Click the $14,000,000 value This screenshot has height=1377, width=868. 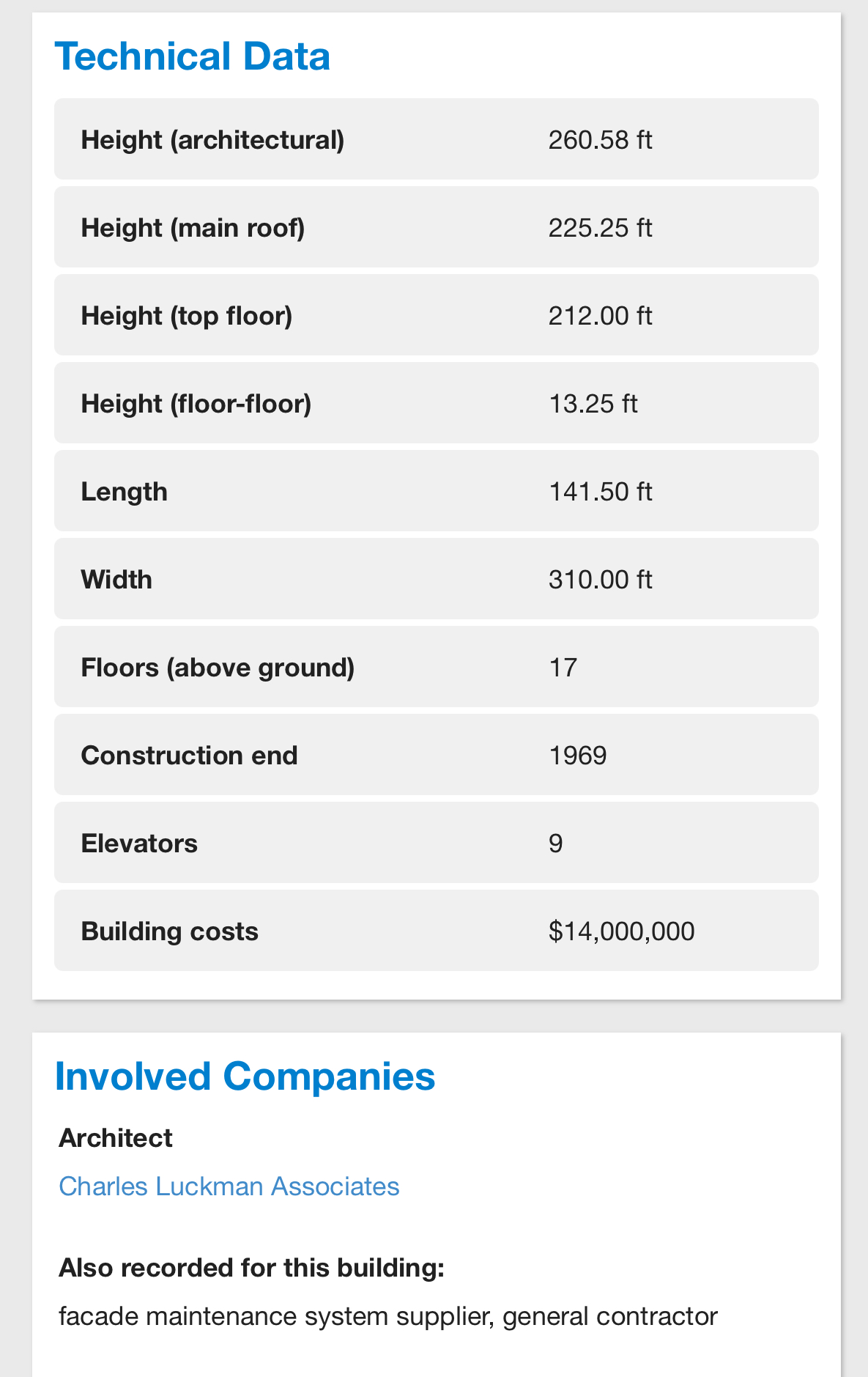pyautogui.click(x=621, y=931)
